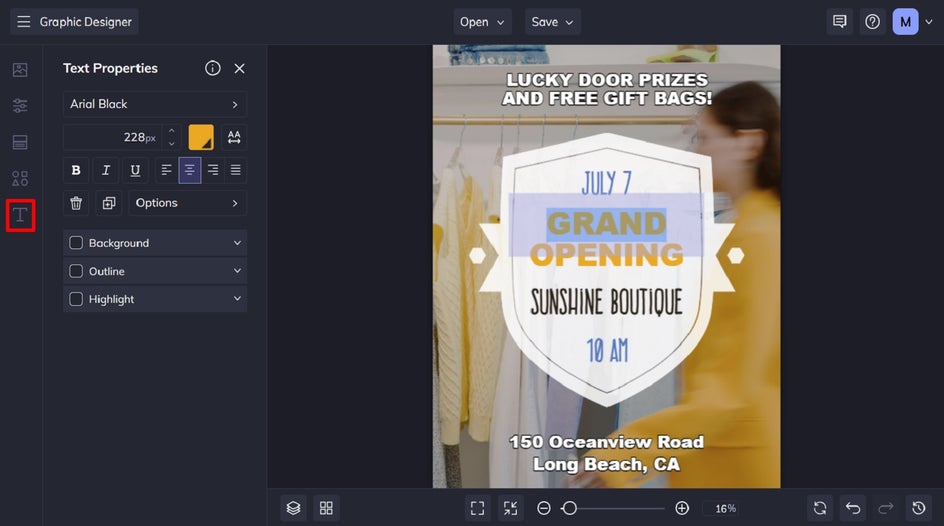Enable the Outline checkbox

coord(76,271)
